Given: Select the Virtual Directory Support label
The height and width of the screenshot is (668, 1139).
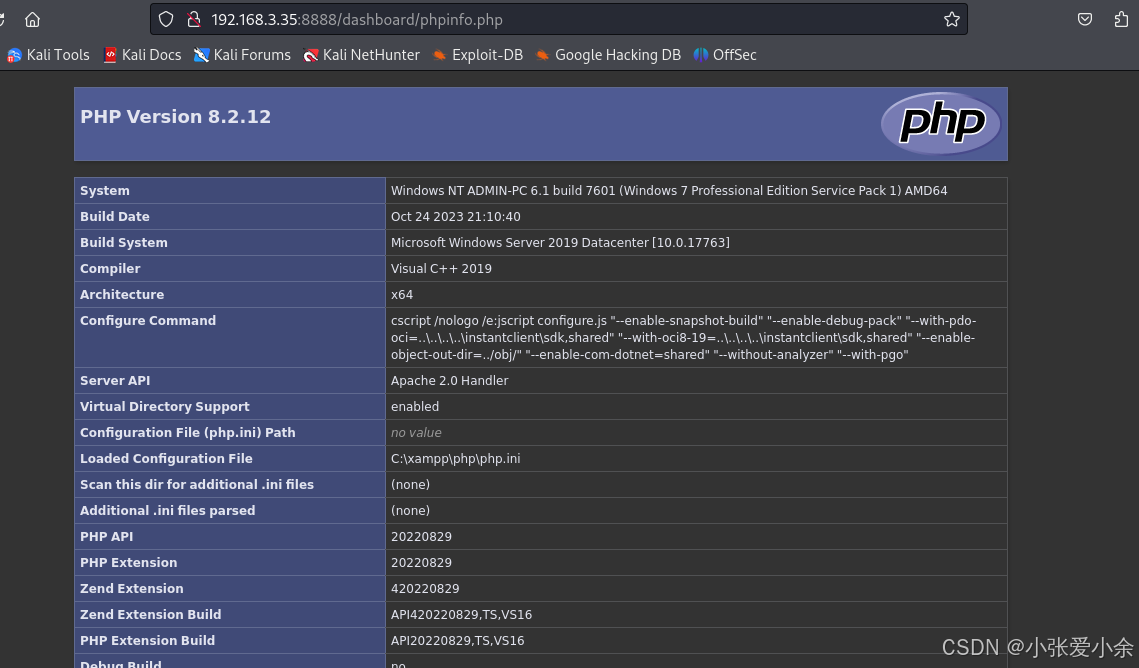Looking at the screenshot, I should (164, 407).
